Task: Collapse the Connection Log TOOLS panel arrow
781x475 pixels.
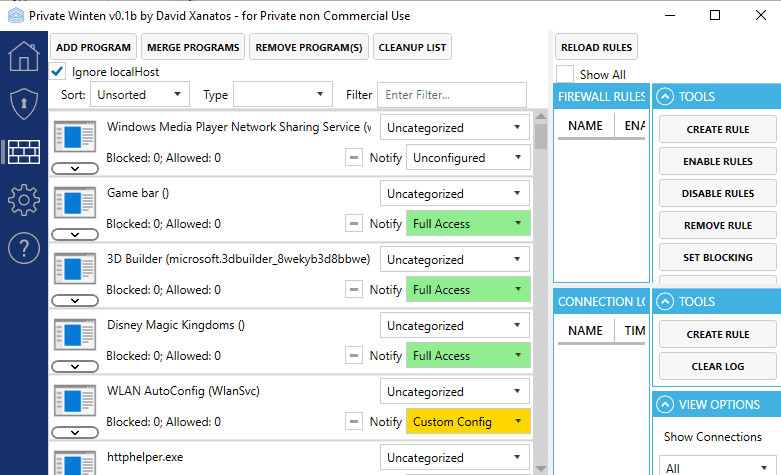Action: (665, 301)
